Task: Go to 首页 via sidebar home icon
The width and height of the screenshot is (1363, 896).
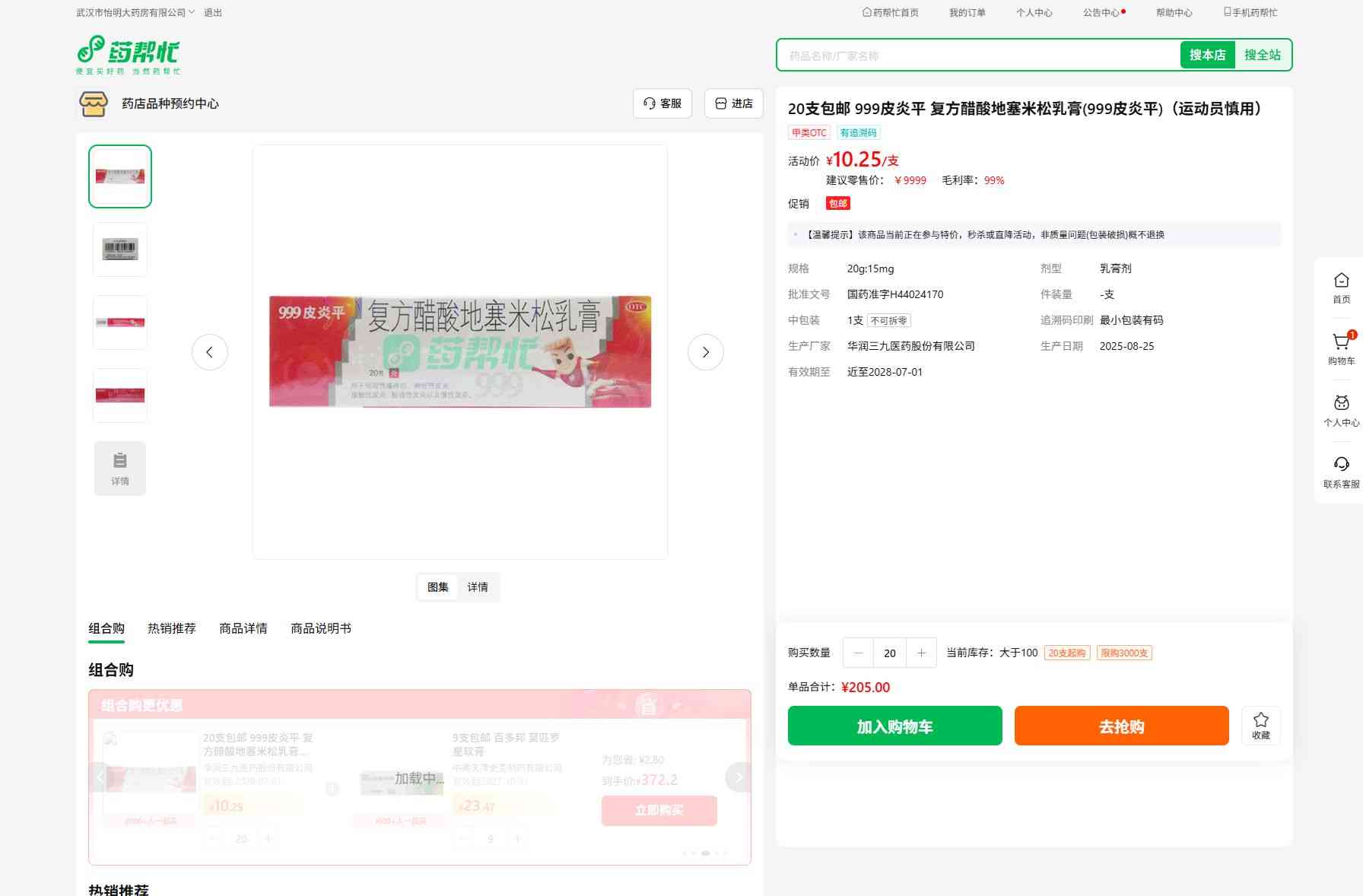Action: (1342, 280)
